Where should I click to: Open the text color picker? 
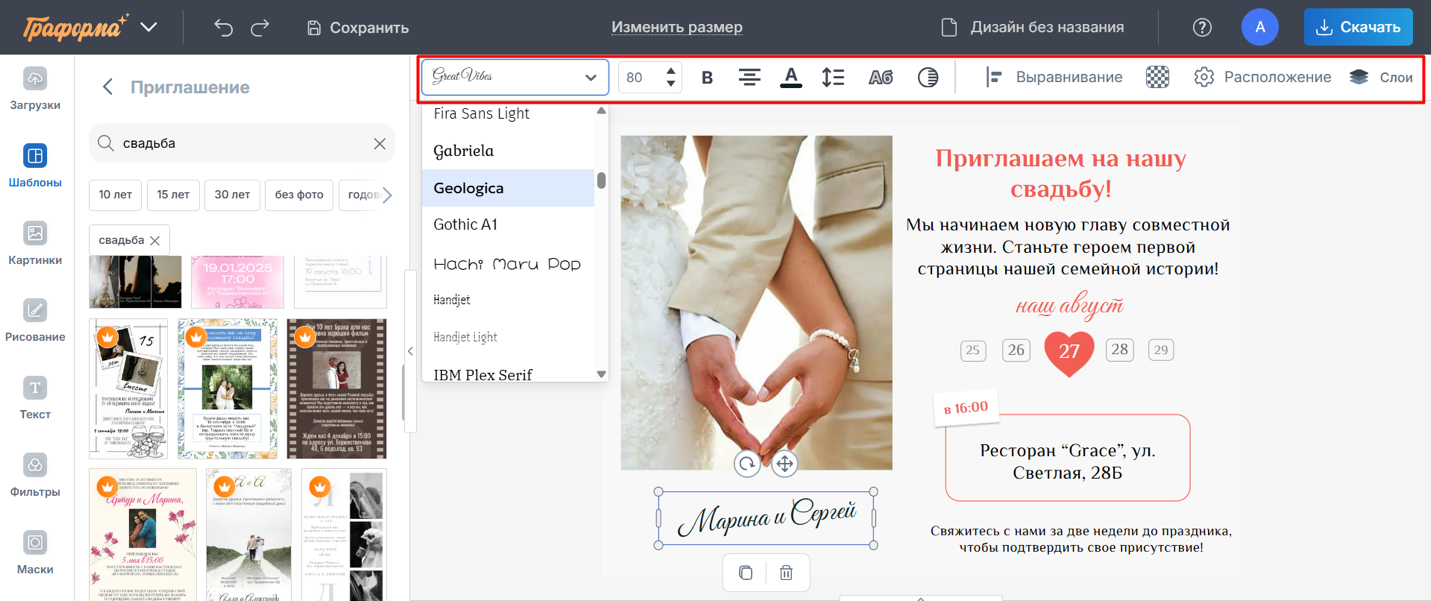tap(791, 76)
